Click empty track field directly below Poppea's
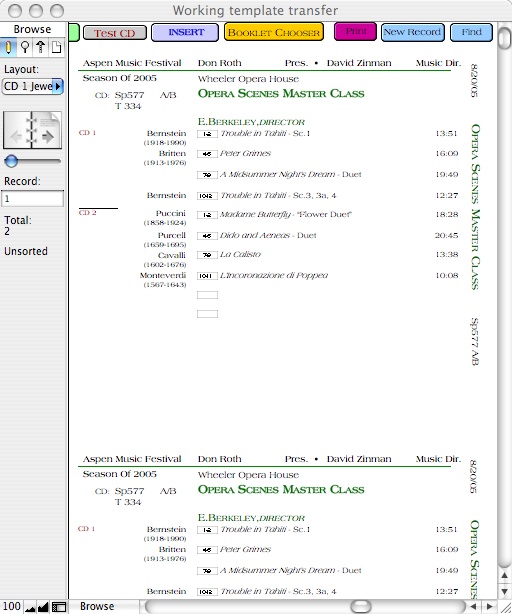The width and height of the screenshot is (512, 614). (x=207, y=295)
